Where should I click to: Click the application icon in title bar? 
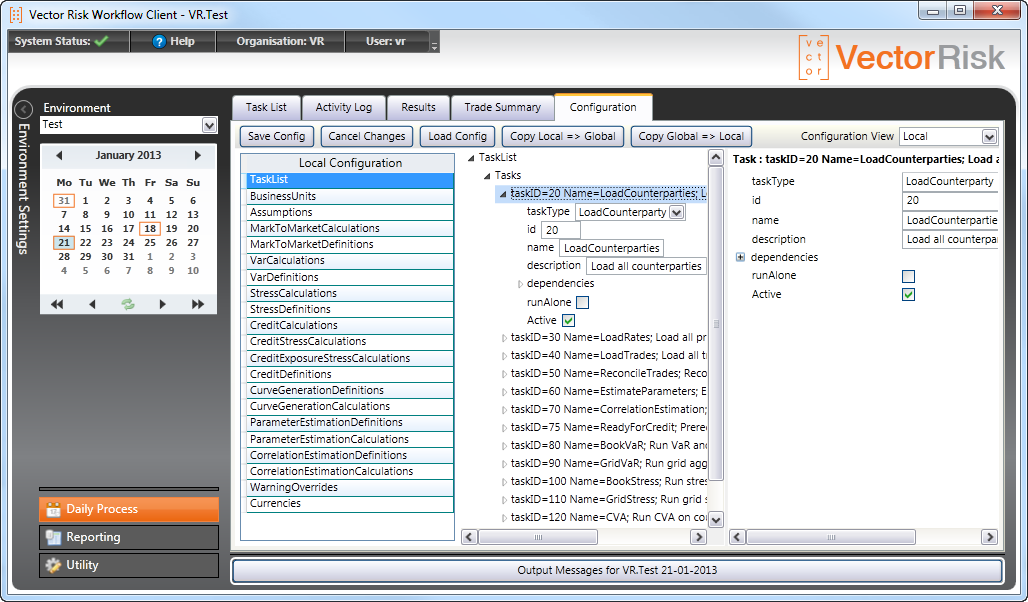click(16, 14)
